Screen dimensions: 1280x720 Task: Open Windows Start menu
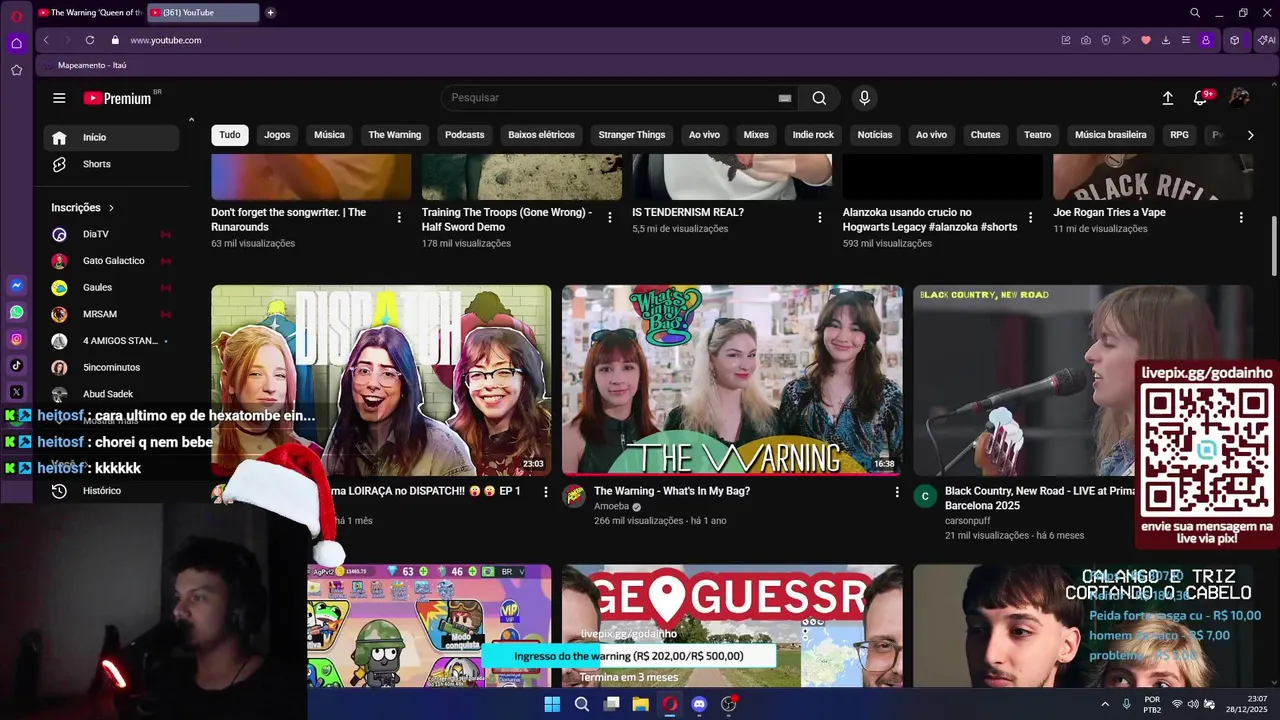[552, 704]
